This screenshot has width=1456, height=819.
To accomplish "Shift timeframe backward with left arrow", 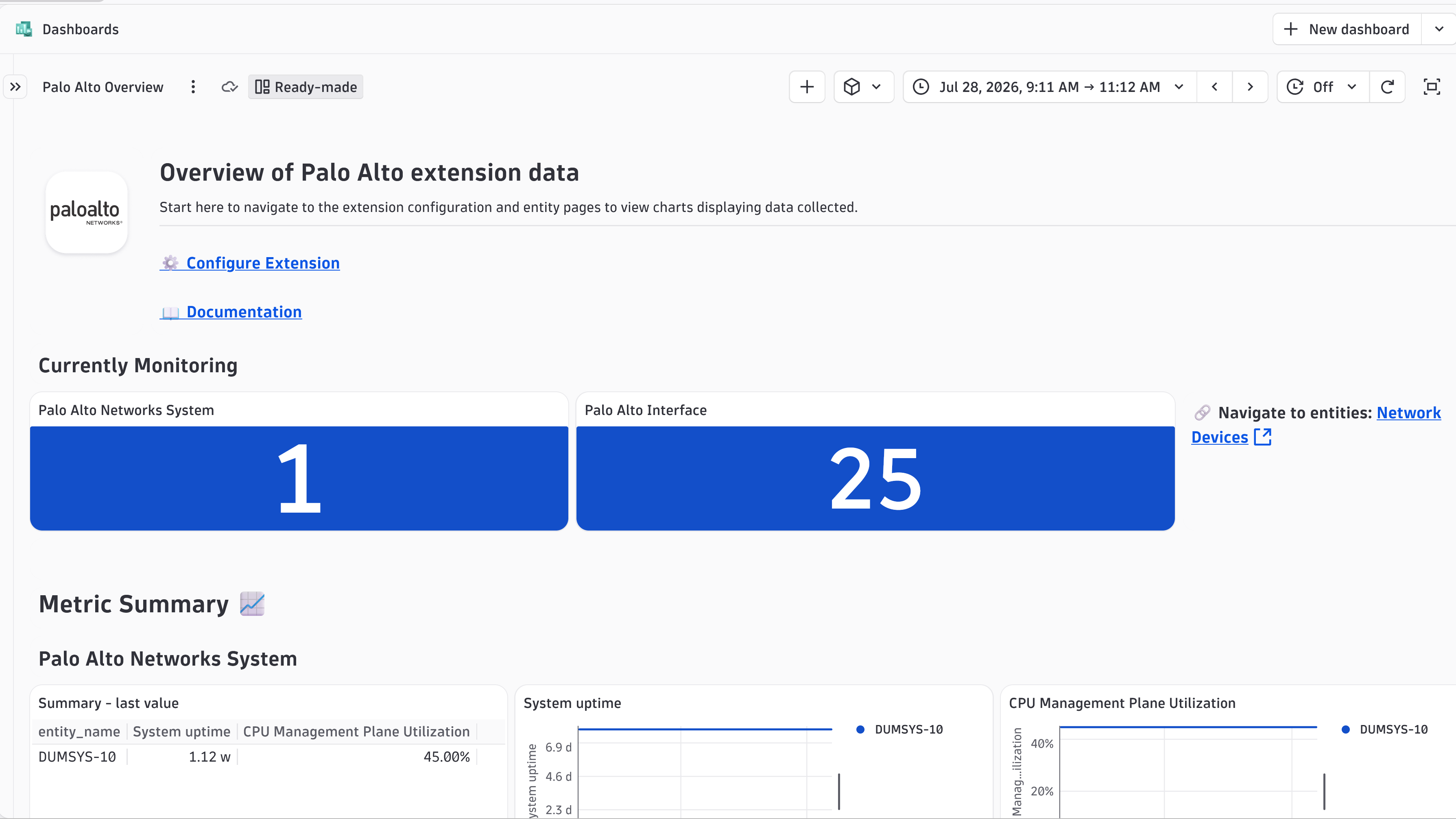I will (1215, 87).
